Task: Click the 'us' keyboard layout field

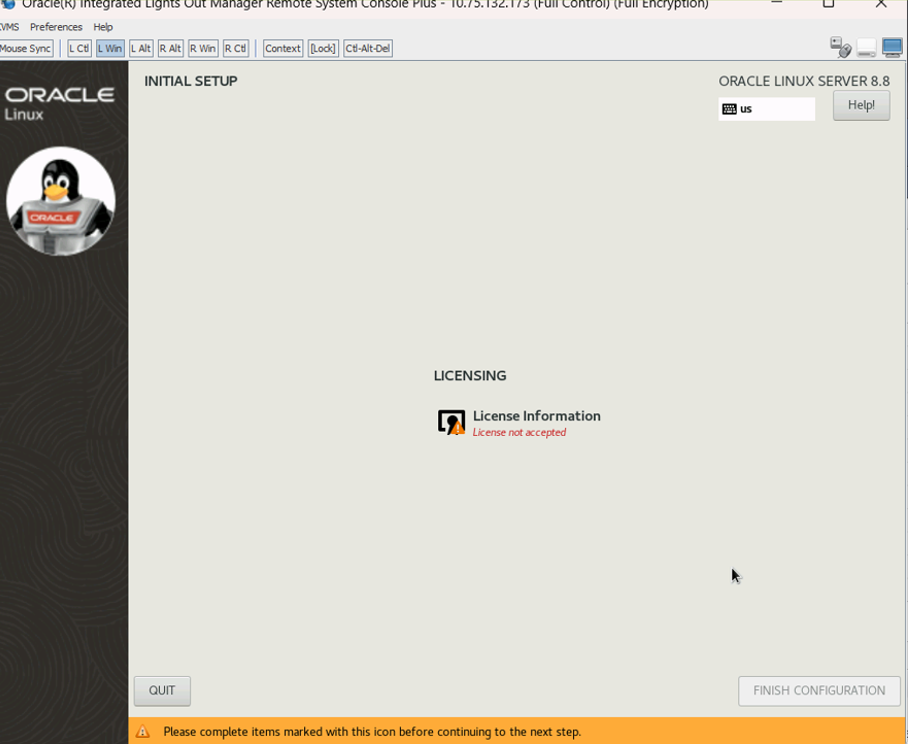Action: pos(767,109)
